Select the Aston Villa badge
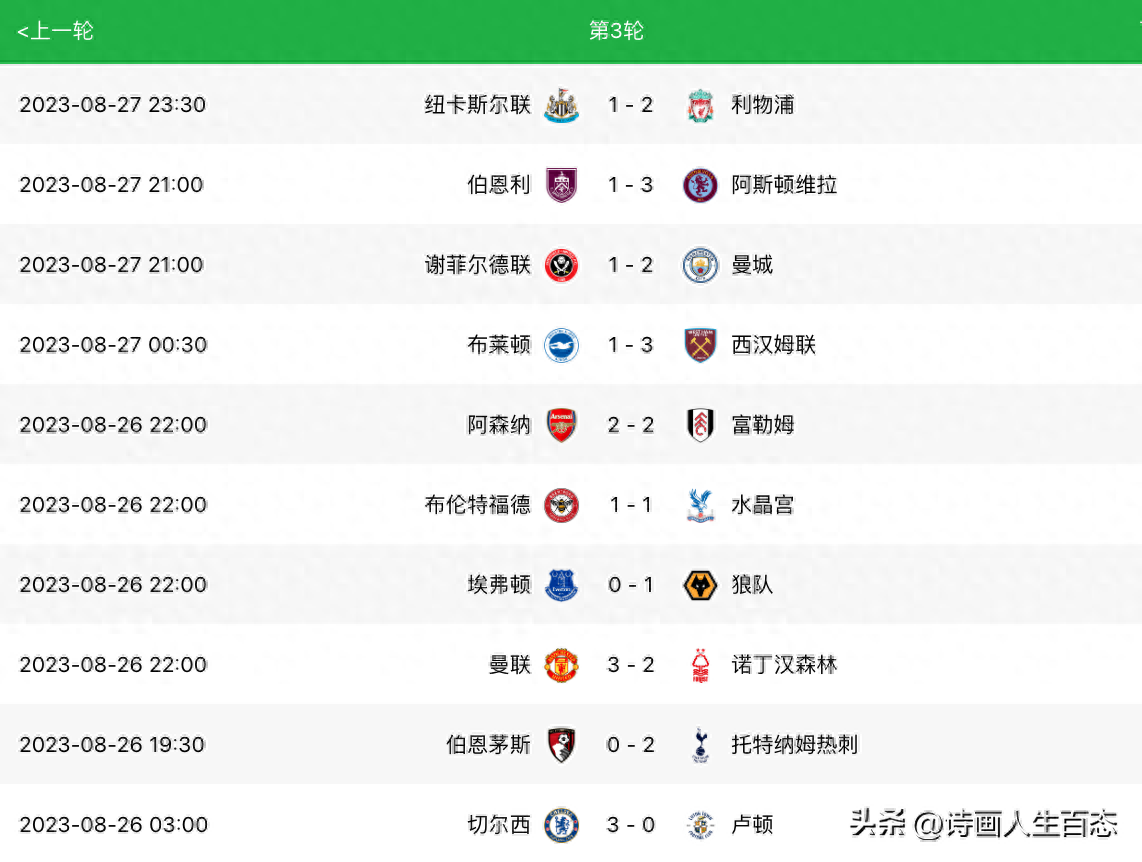Viewport: 1142px width, 862px height. [700, 185]
